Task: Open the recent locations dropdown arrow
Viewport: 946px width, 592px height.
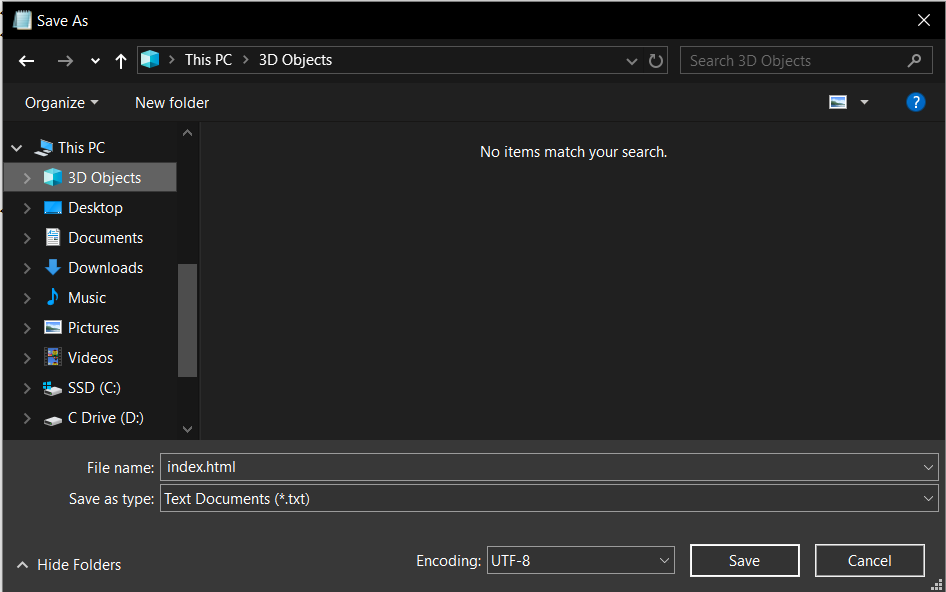Action: pos(632,60)
